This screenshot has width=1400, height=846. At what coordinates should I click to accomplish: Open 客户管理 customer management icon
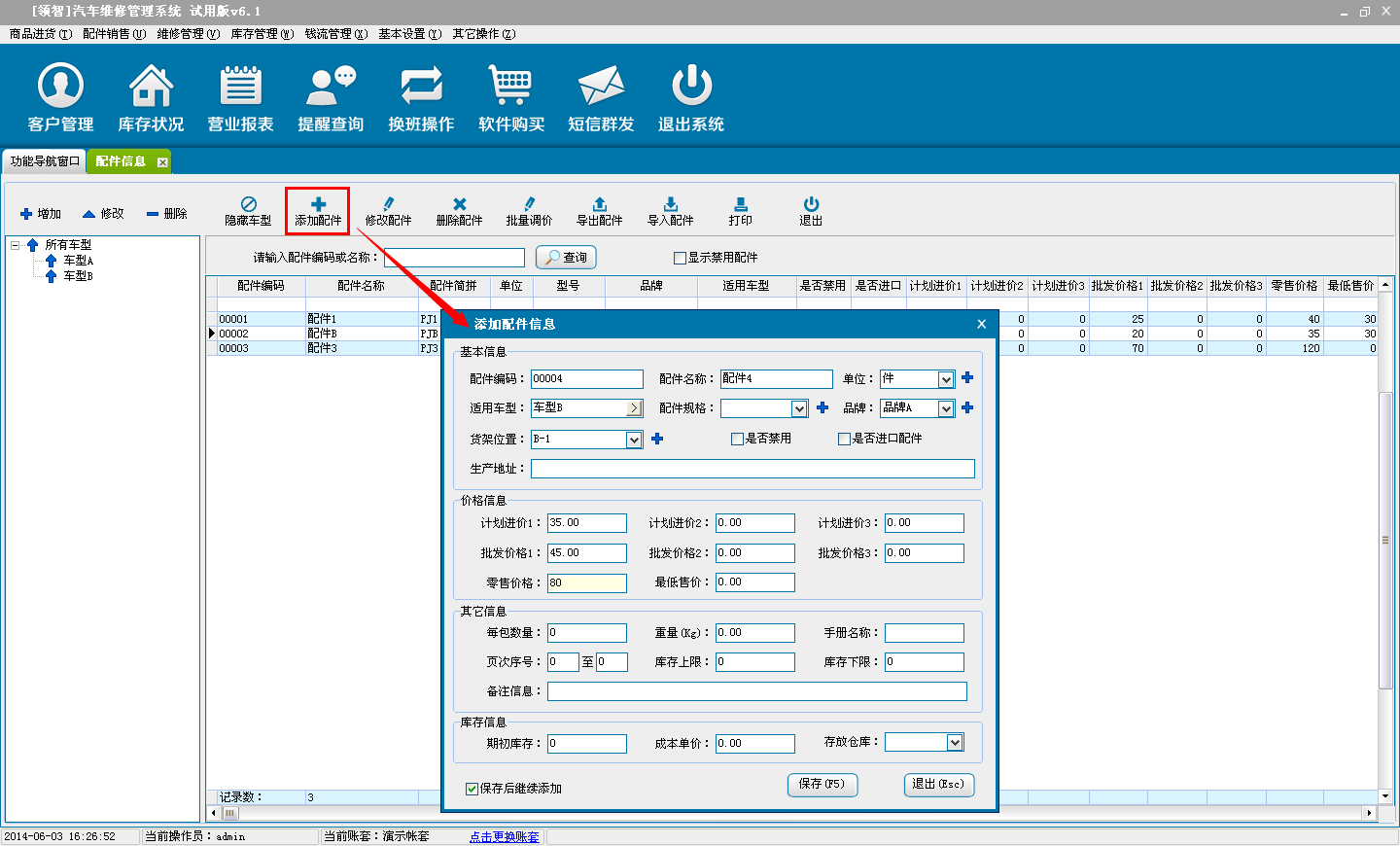pos(60,86)
